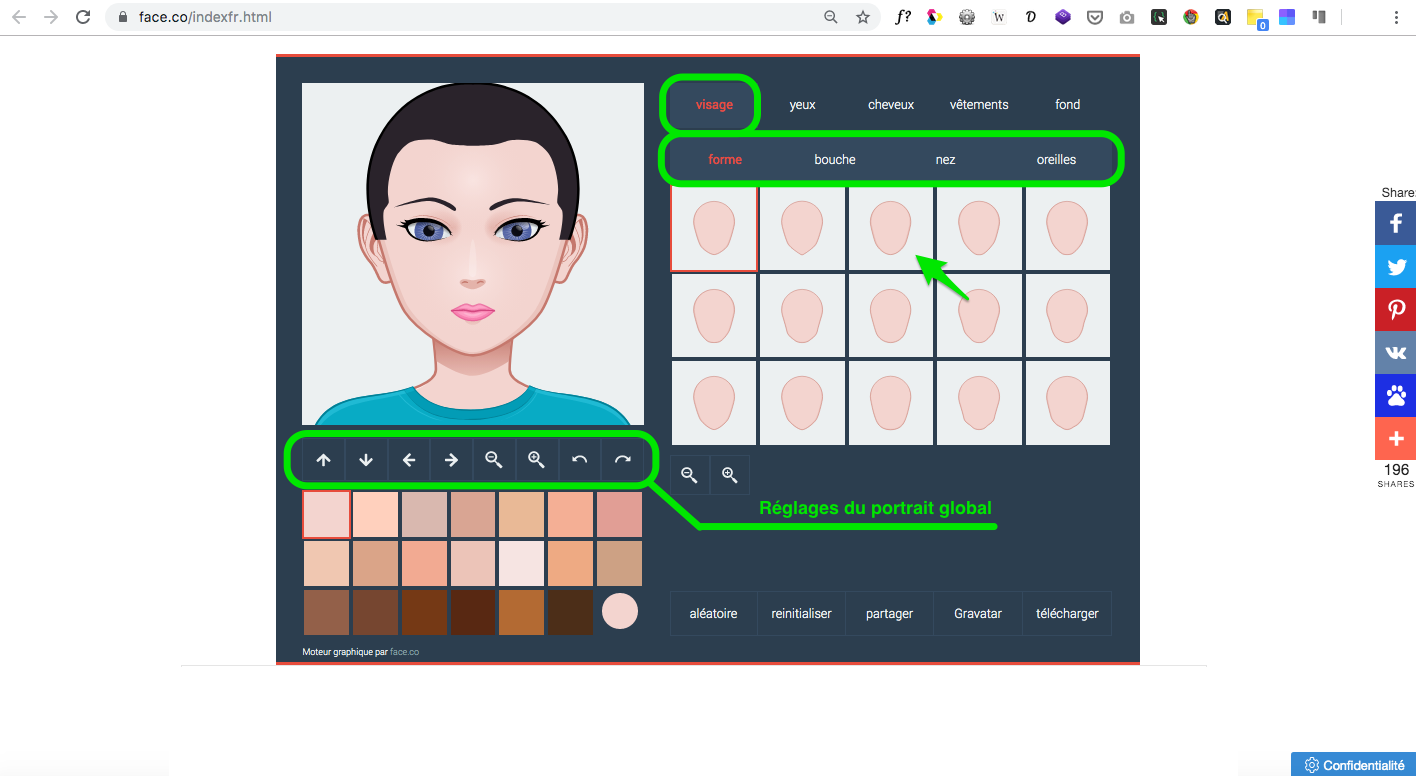Open the bouche sub-tab
The image size is (1416, 776).
(x=835, y=159)
